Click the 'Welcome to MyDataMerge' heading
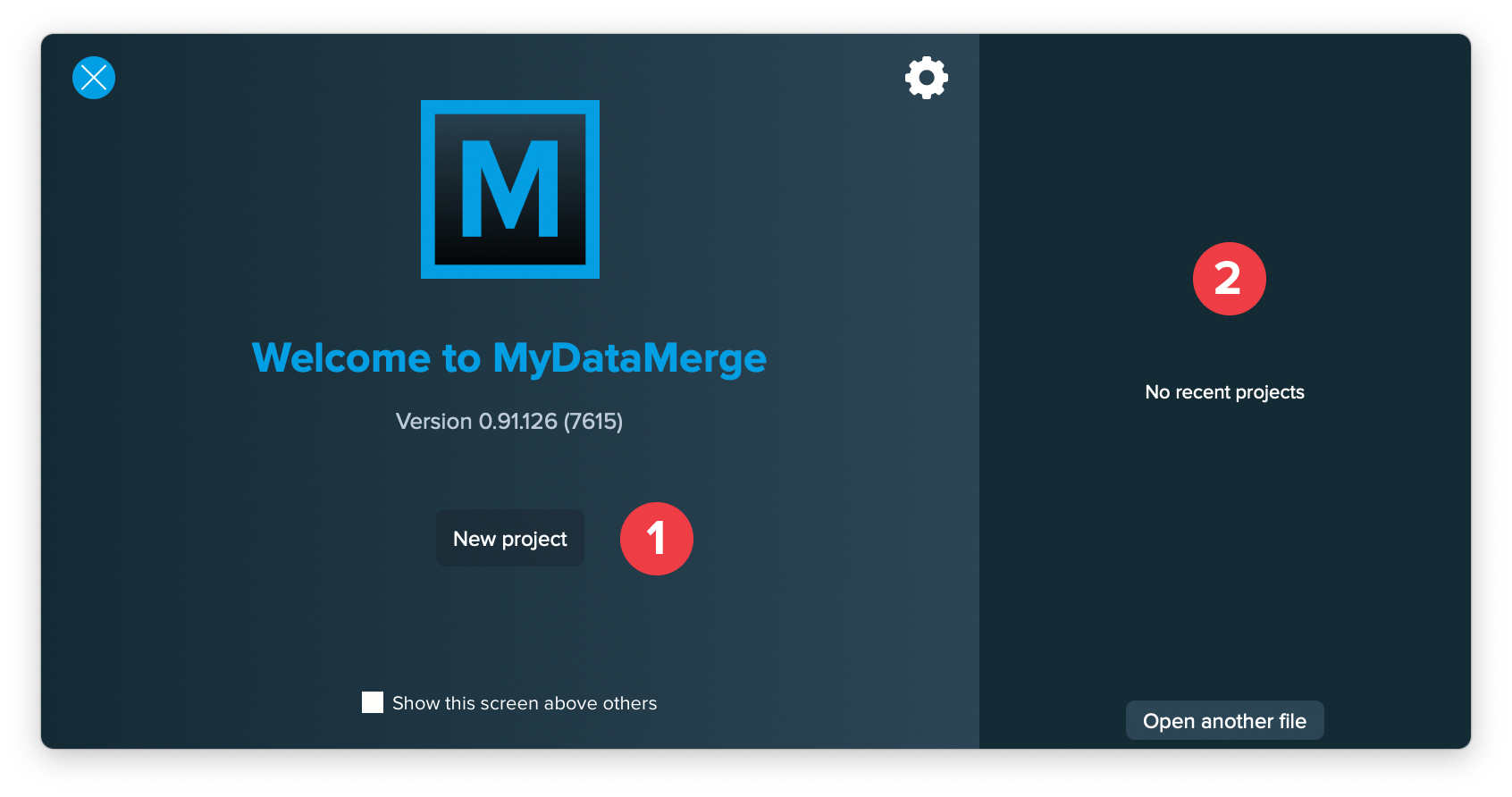 (508, 358)
